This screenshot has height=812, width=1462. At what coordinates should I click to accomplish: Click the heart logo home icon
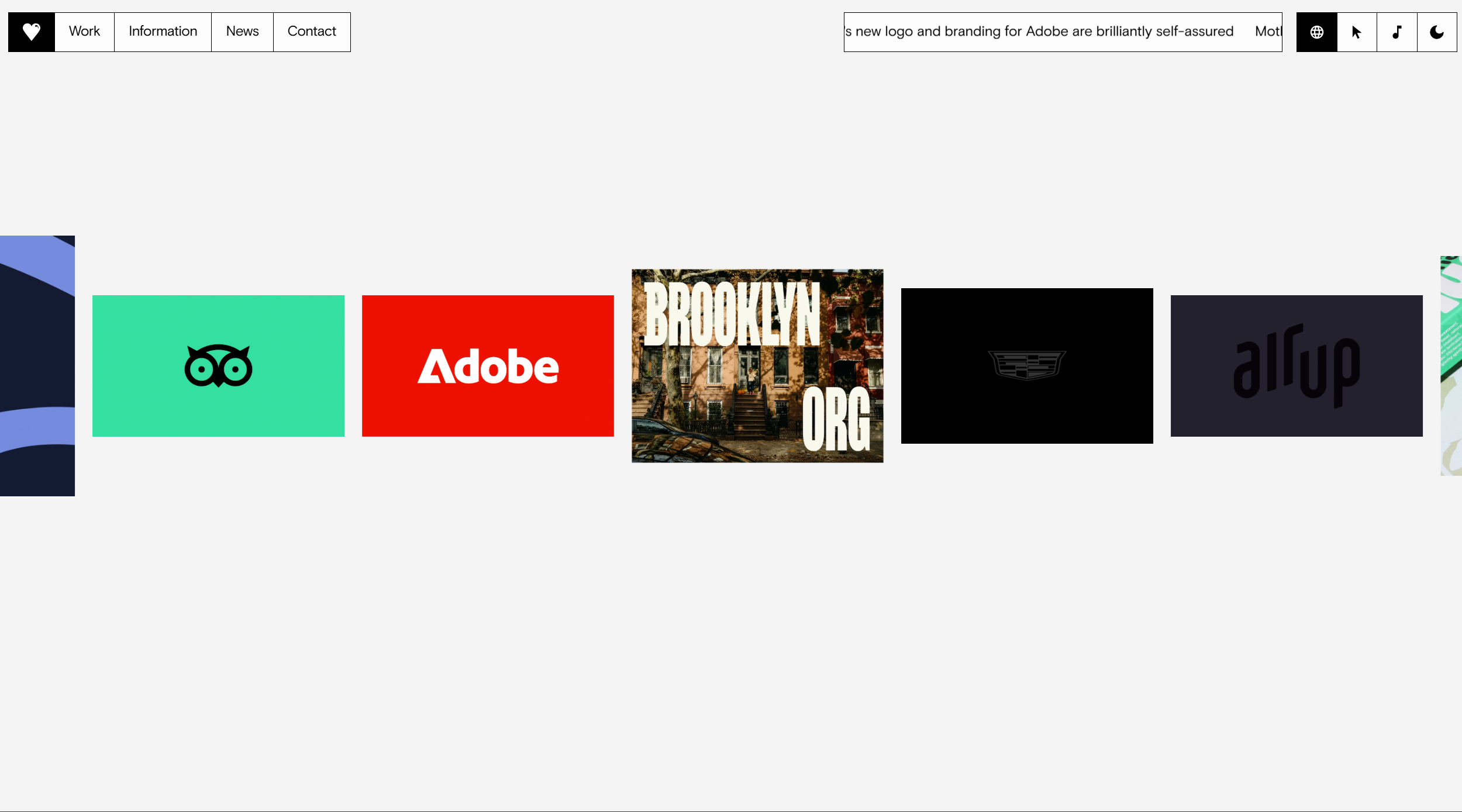[32, 32]
